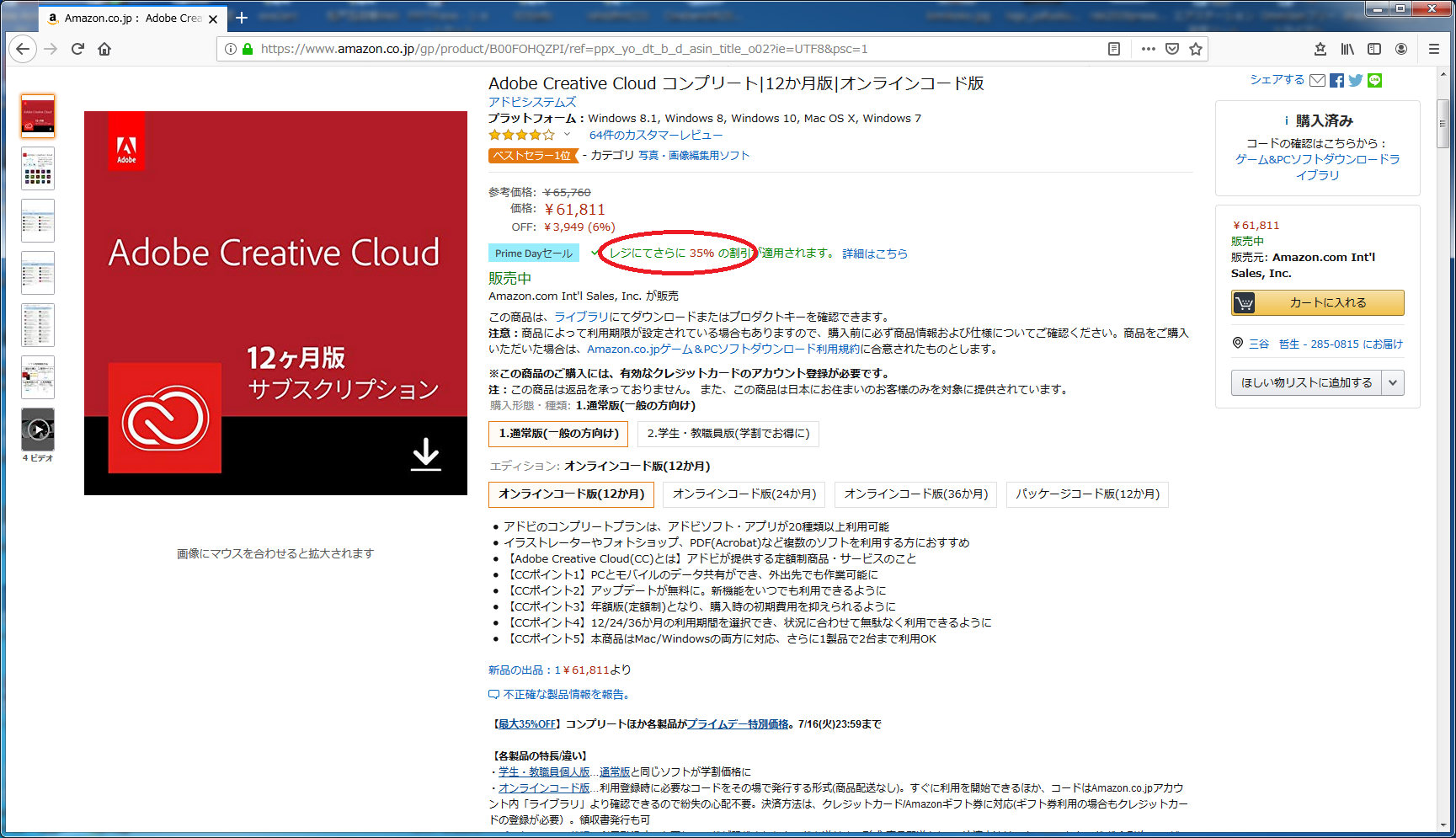Open the シェアする share link

[x=1277, y=79]
